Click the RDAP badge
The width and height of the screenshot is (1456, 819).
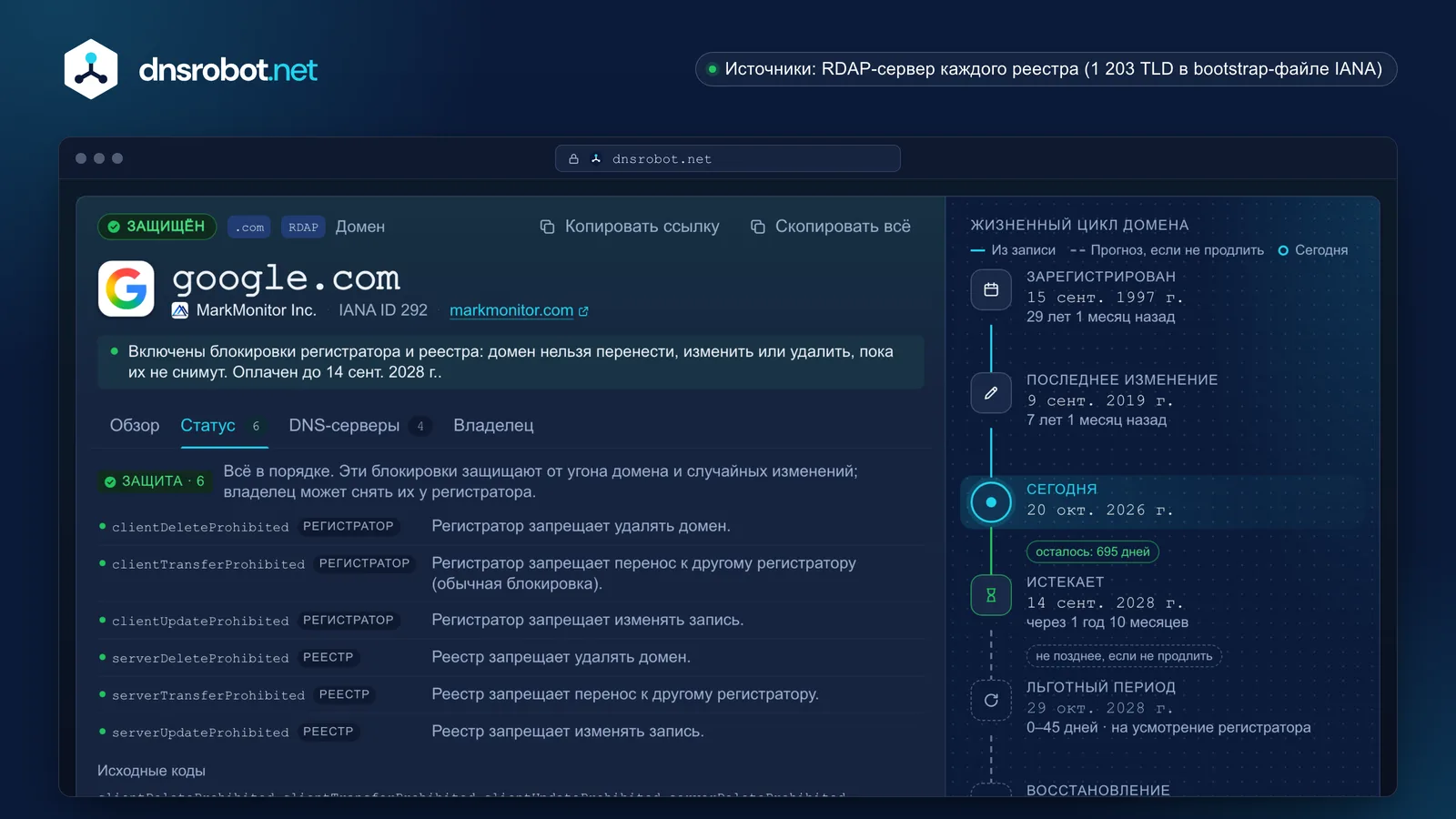click(x=303, y=227)
